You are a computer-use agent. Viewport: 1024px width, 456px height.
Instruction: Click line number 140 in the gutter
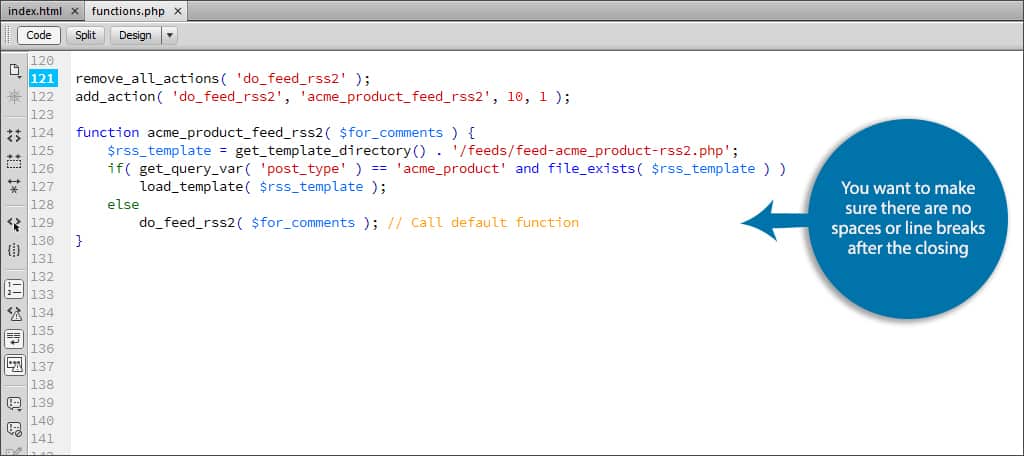pos(43,421)
